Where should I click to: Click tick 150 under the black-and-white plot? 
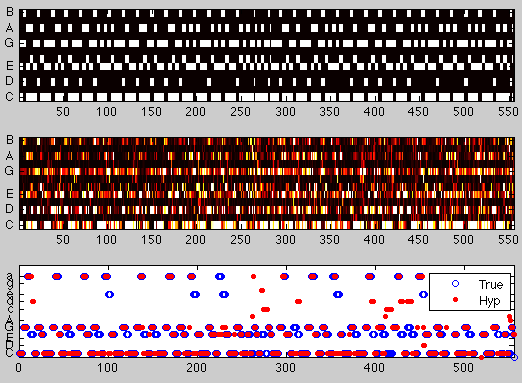[151, 112]
